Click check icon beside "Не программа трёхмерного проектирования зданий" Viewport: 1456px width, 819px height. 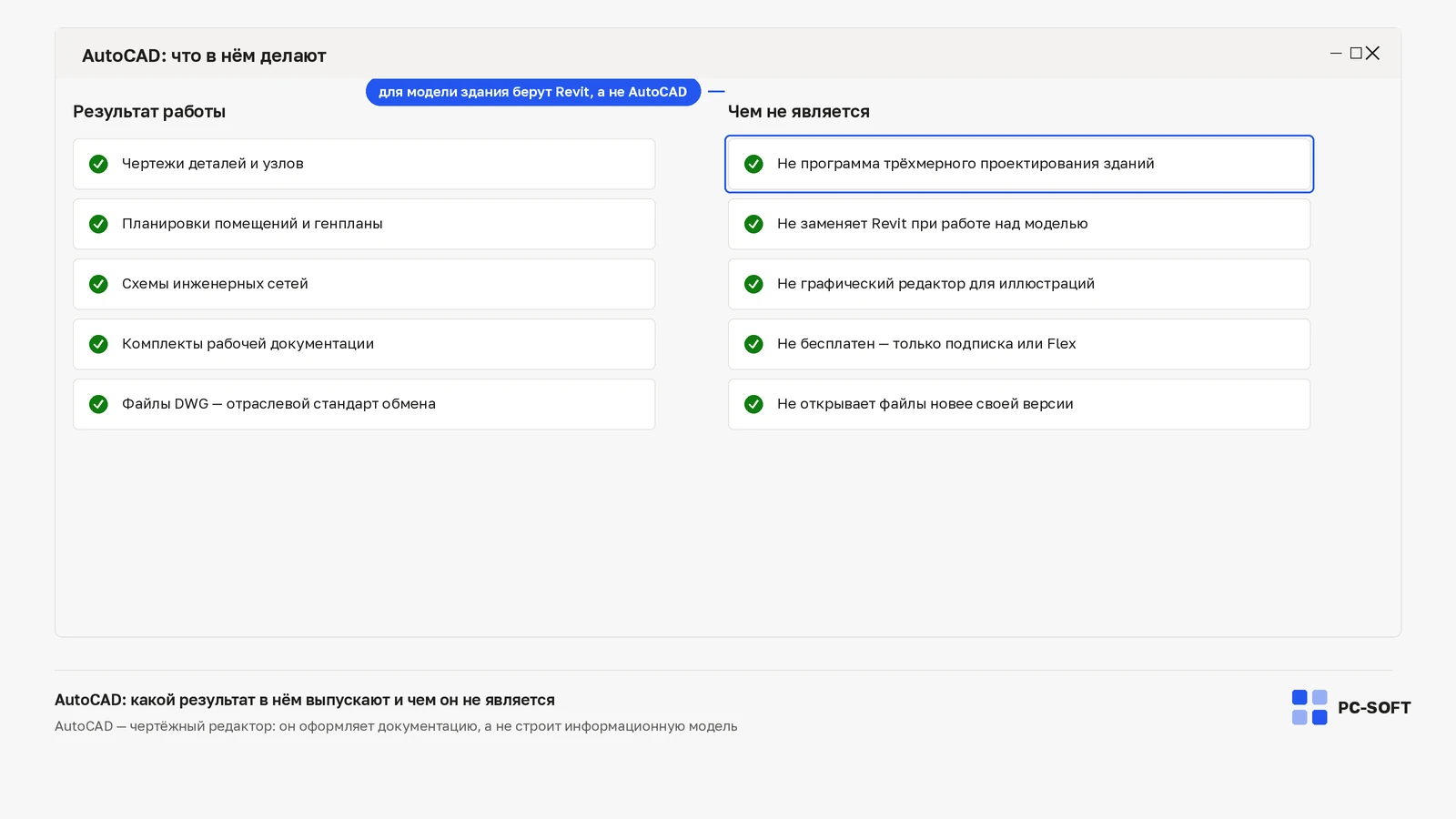click(753, 164)
